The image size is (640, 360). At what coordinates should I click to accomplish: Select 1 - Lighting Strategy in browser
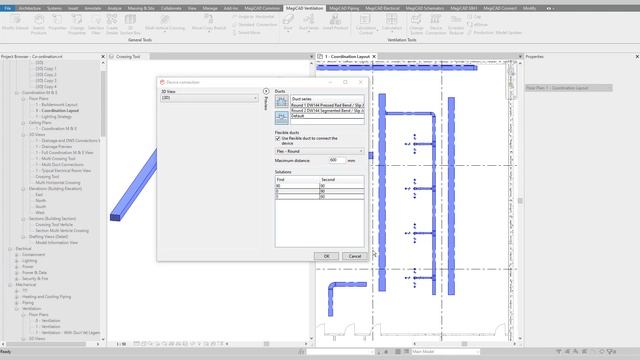(53, 117)
